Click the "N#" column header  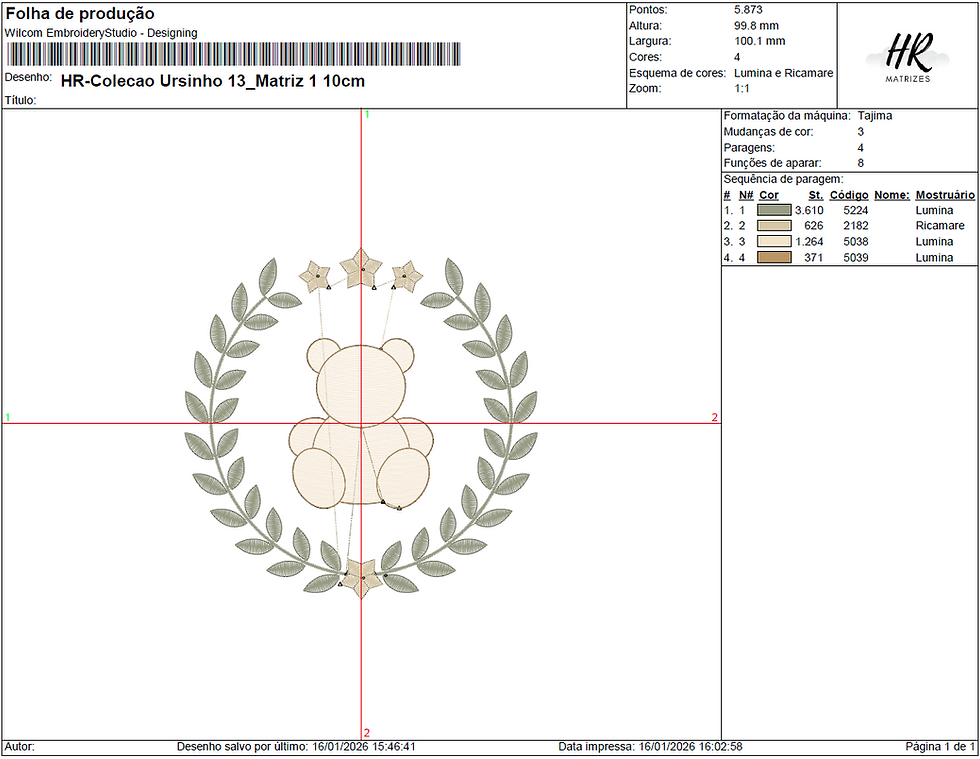click(746, 195)
